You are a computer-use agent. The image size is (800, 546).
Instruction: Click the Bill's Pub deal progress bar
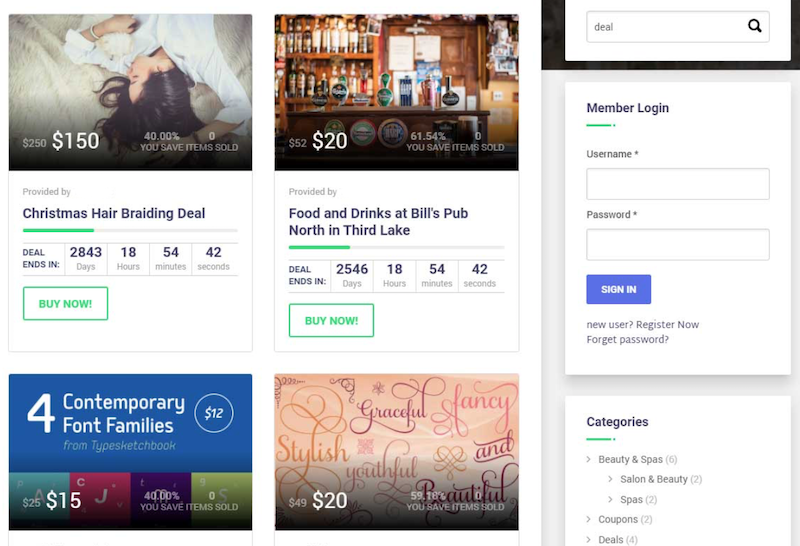[396, 247]
